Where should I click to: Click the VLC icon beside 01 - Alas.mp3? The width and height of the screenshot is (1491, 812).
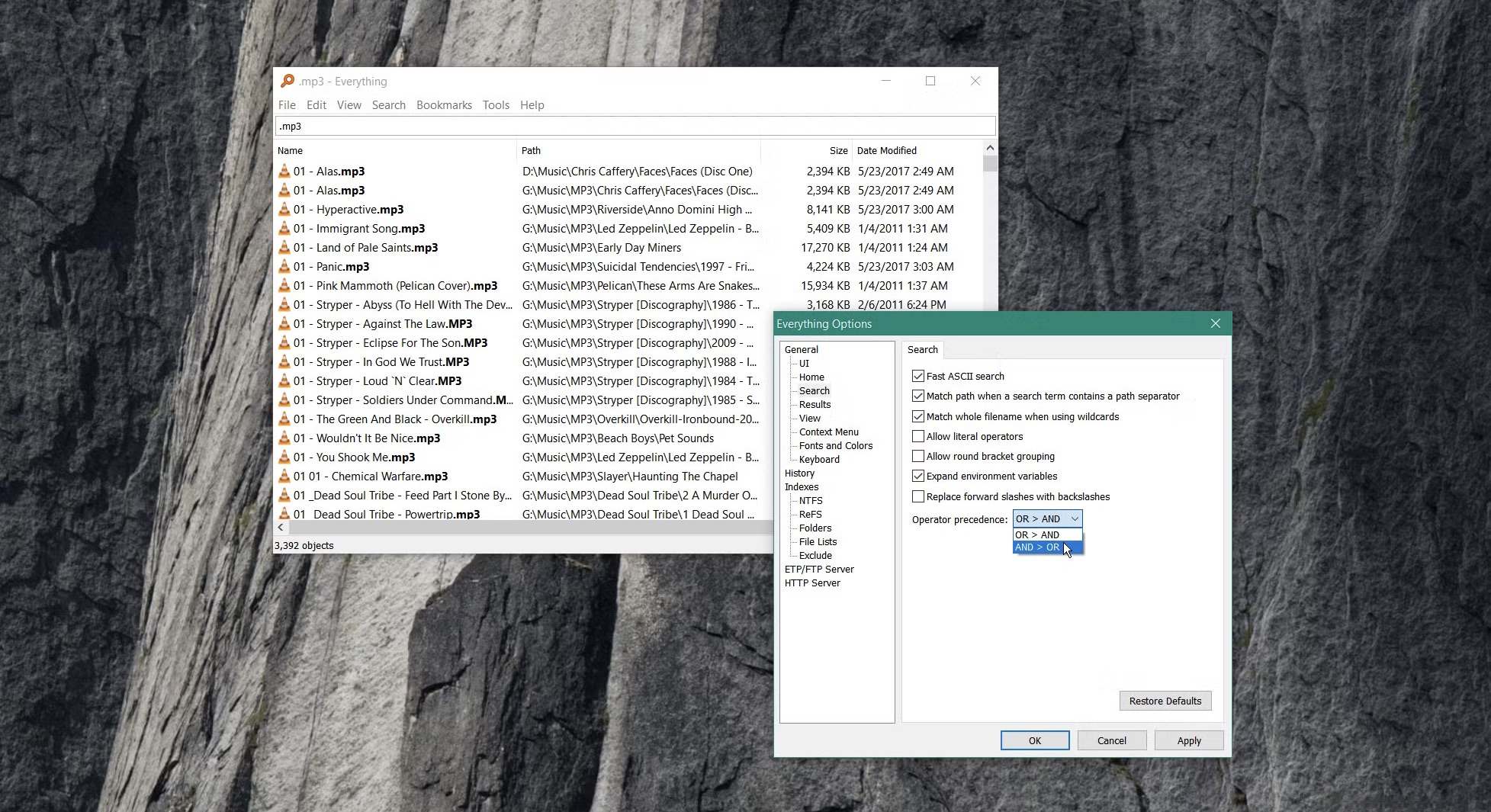[x=283, y=171]
